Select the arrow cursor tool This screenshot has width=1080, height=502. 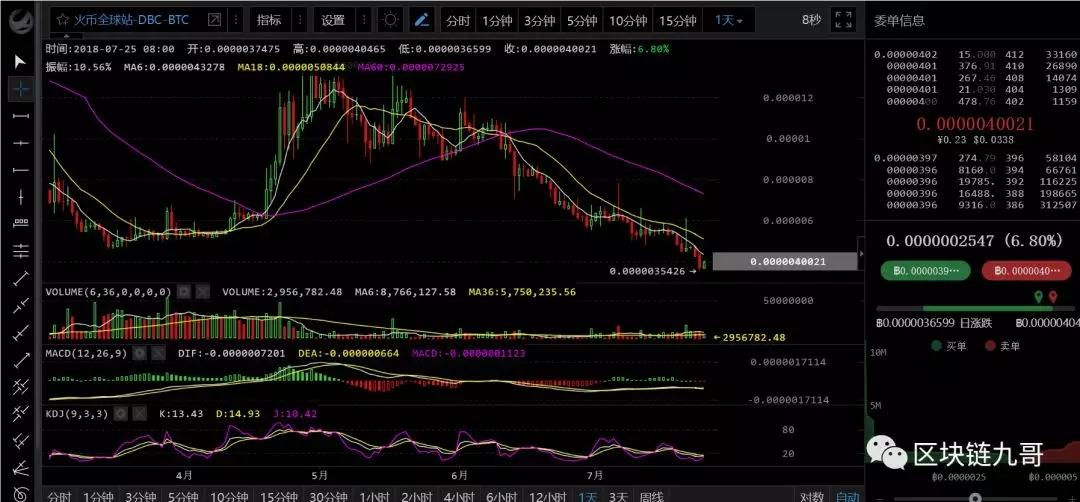point(20,62)
